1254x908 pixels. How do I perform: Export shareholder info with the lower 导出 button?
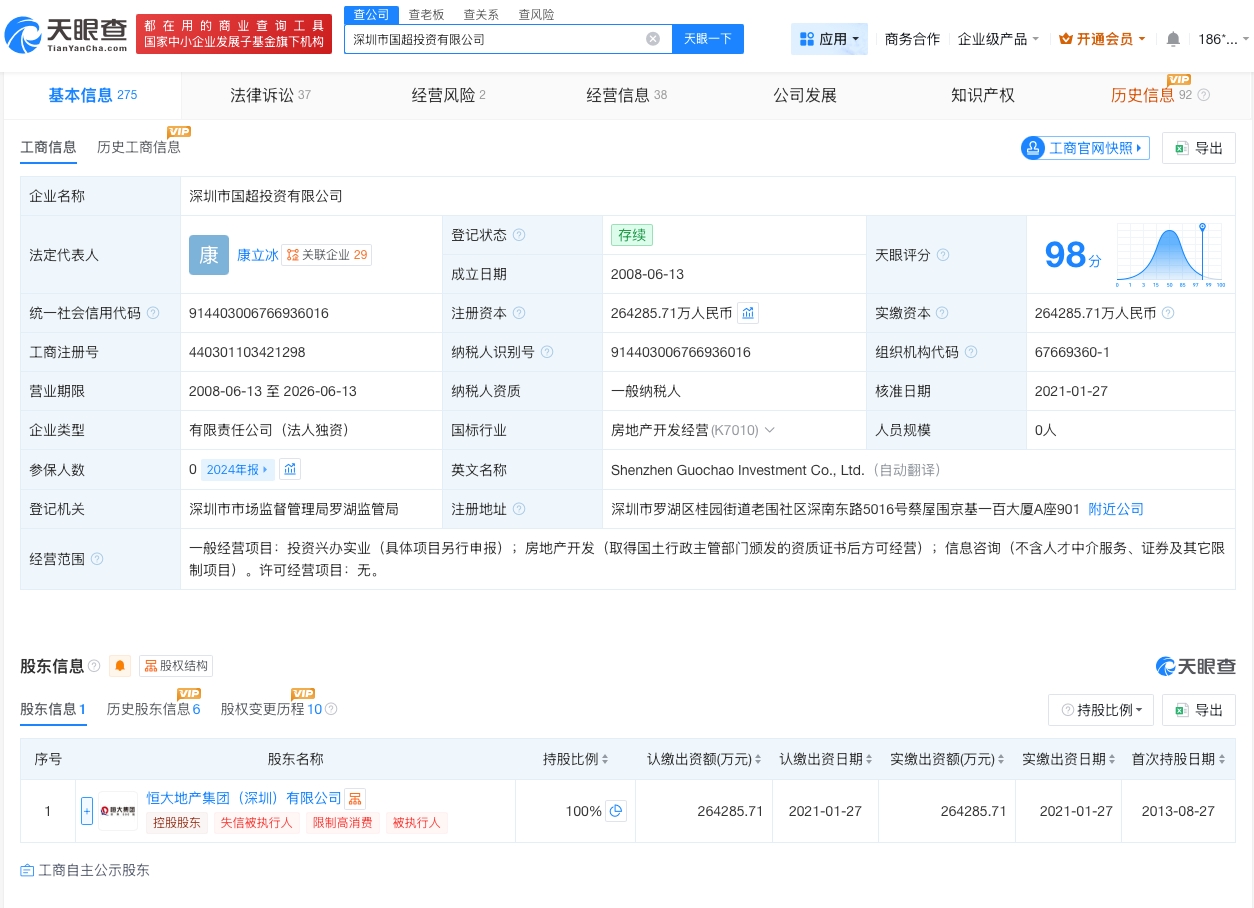point(1199,710)
